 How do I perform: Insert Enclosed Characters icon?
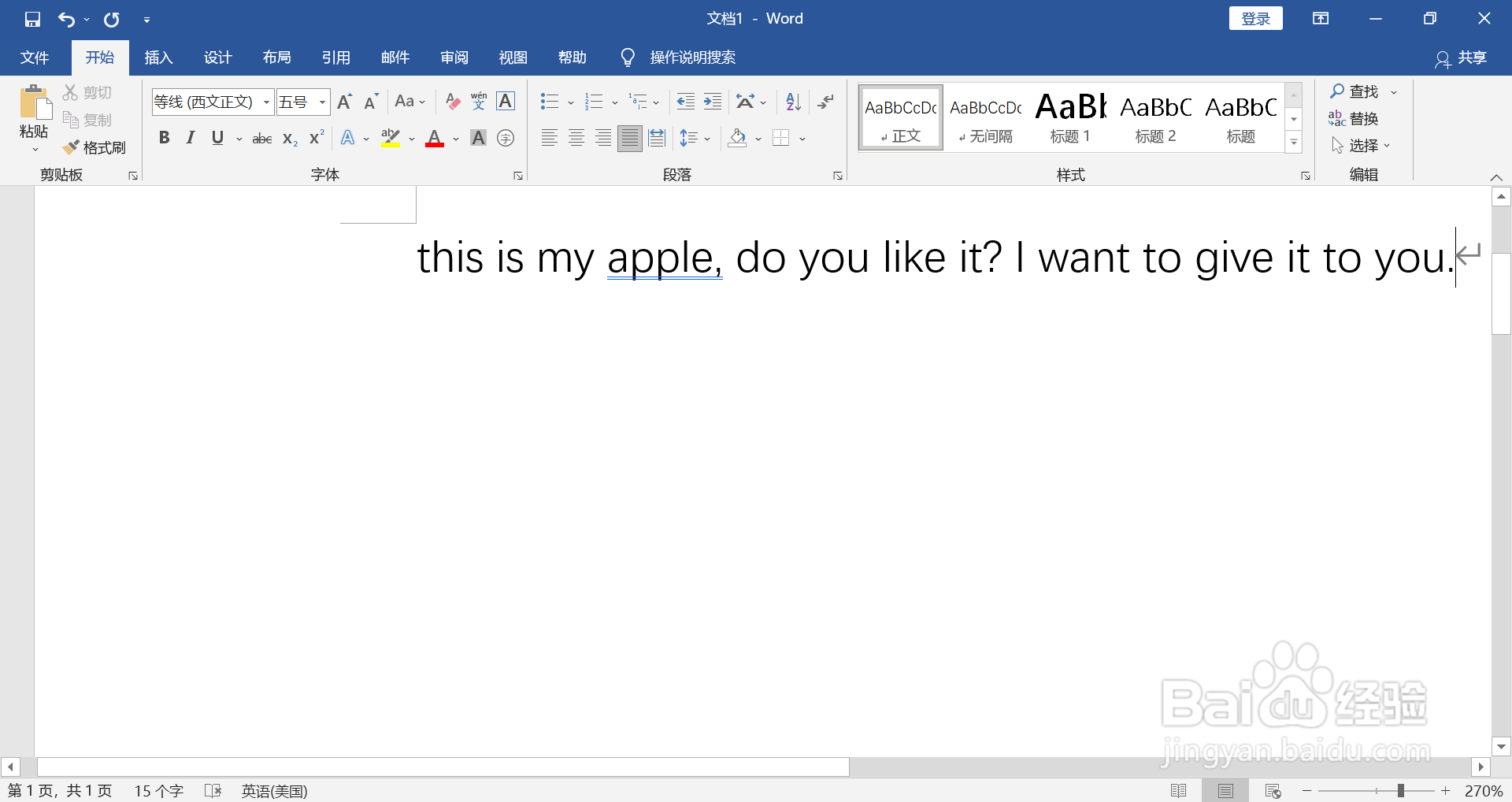point(506,139)
